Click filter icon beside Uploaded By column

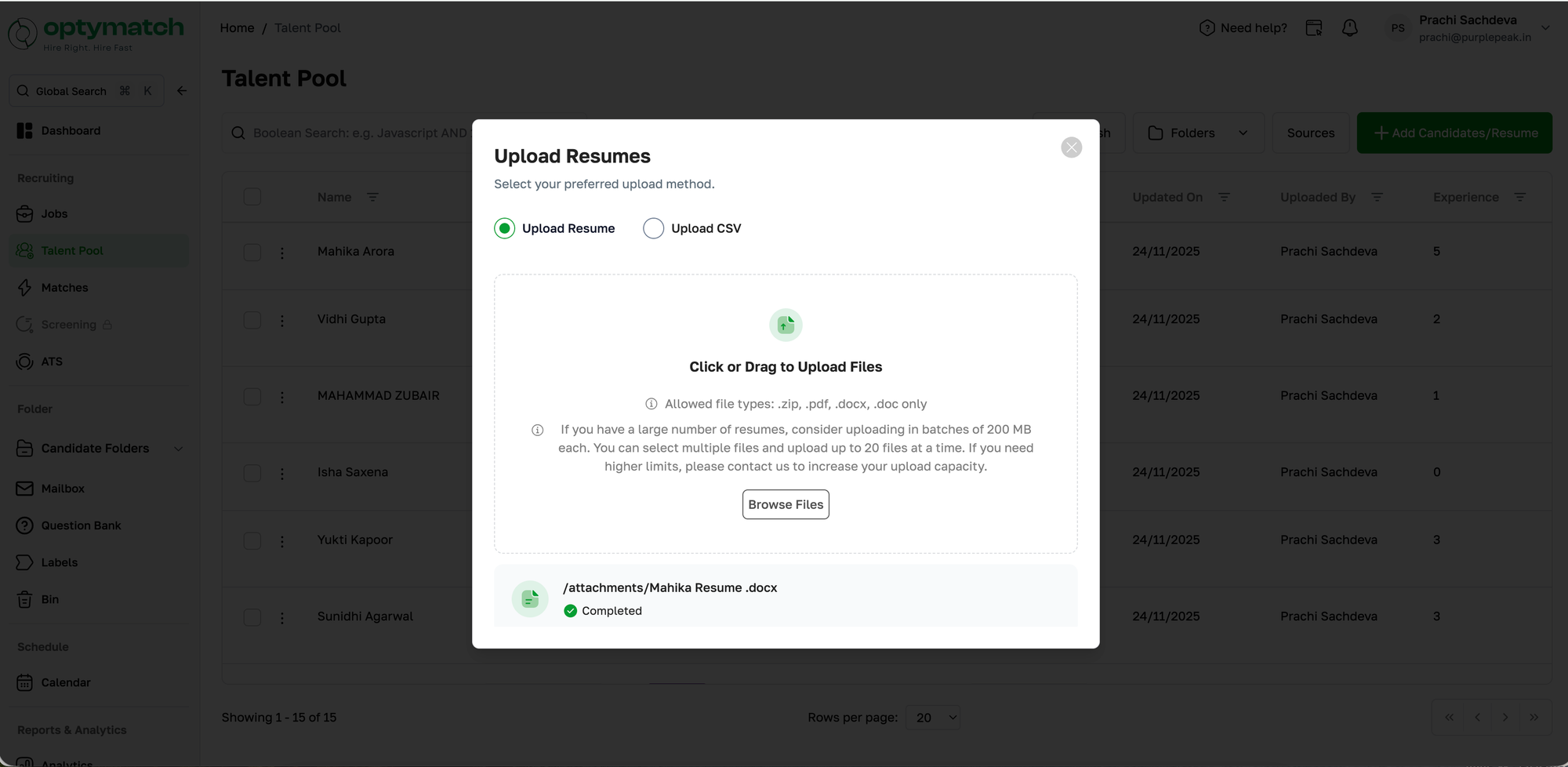pos(1377,198)
